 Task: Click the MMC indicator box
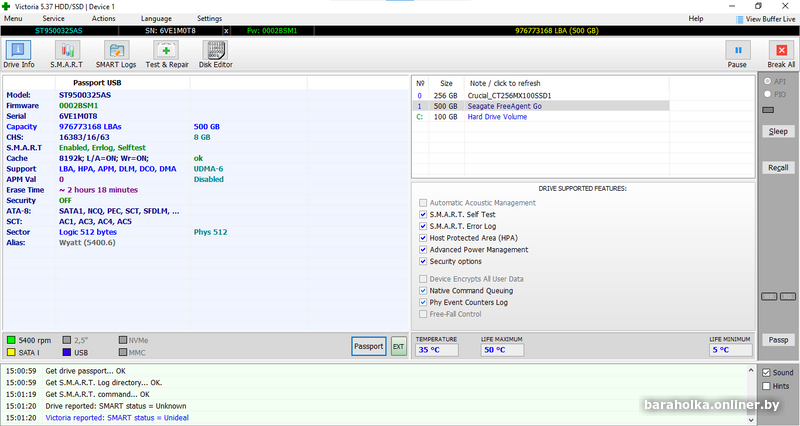pyautogui.click(x=123, y=352)
